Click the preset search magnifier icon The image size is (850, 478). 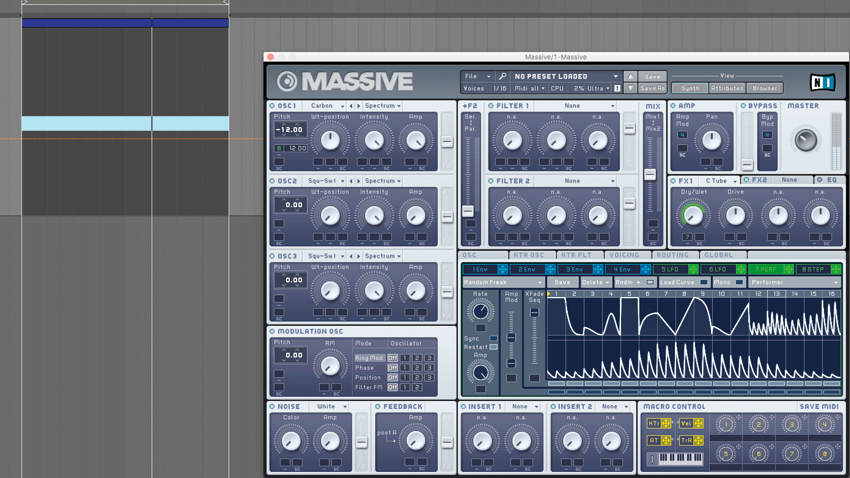[x=503, y=76]
